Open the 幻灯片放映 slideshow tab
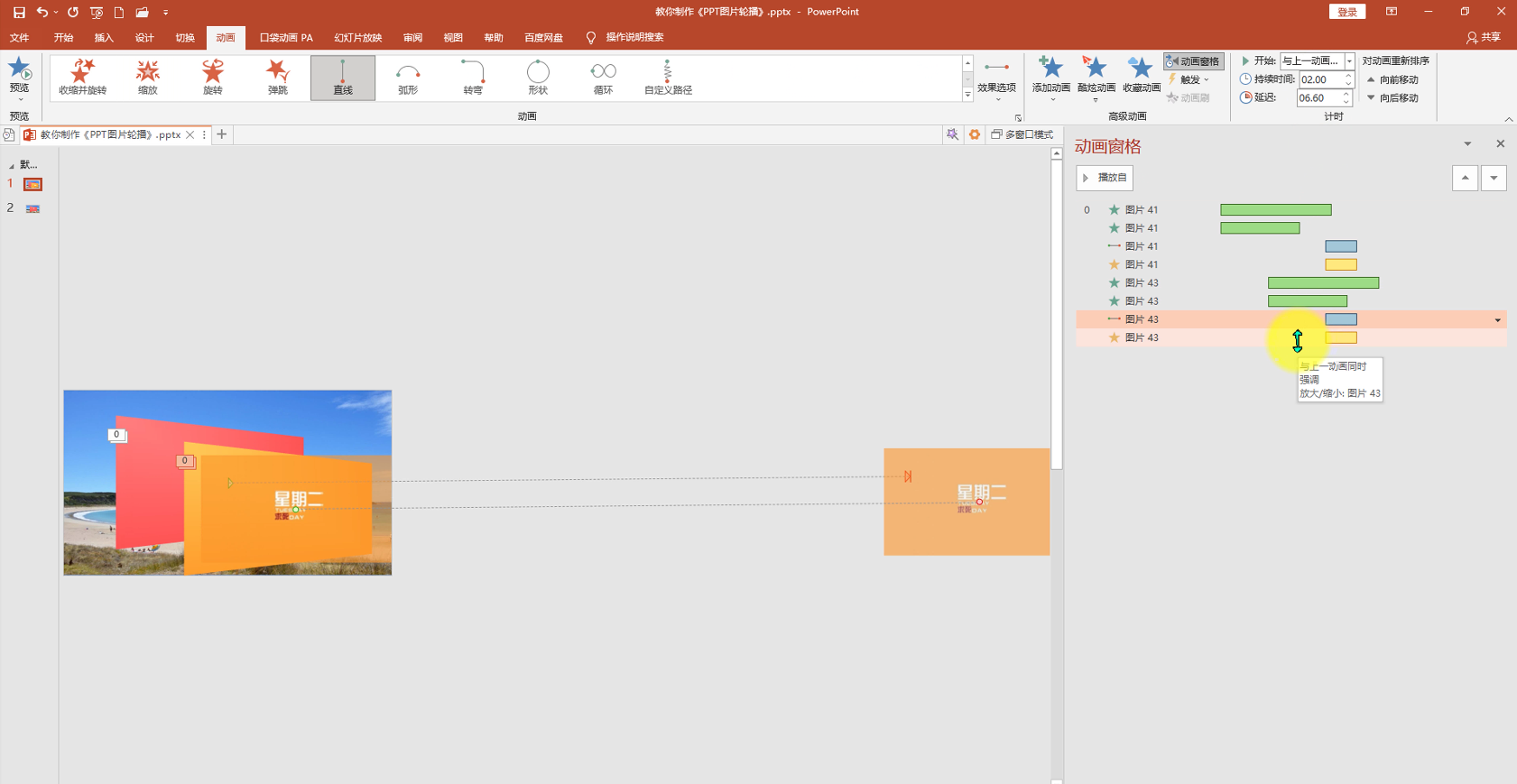Image resolution: width=1517 pixels, height=784 pixels. click(x=358, y=38)
